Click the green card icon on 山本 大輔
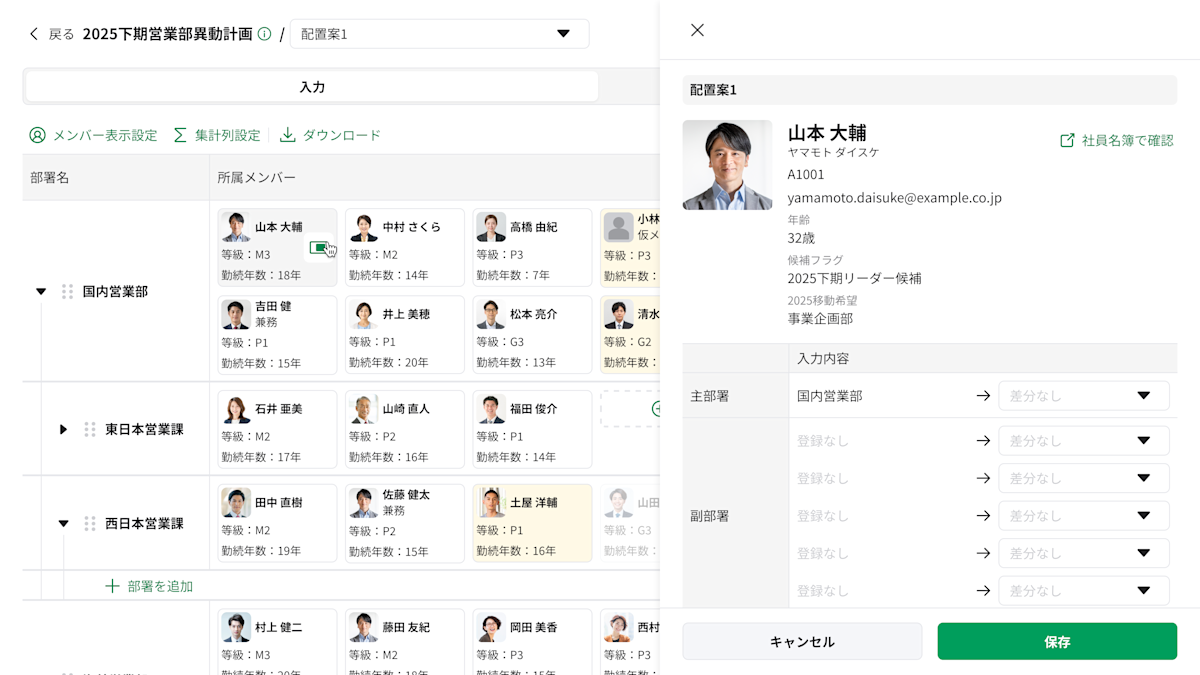Image resolution: width=1200 pixels, height=675 pixels. (318, 247)
